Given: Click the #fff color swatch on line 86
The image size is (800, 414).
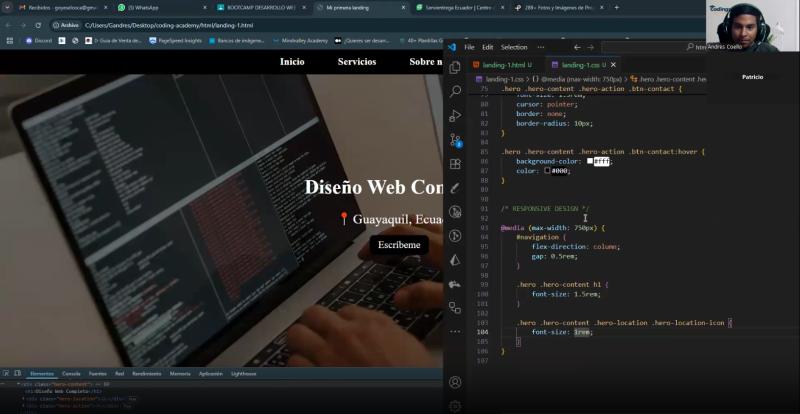Looking at the screenshot, I should pos(590,161).
